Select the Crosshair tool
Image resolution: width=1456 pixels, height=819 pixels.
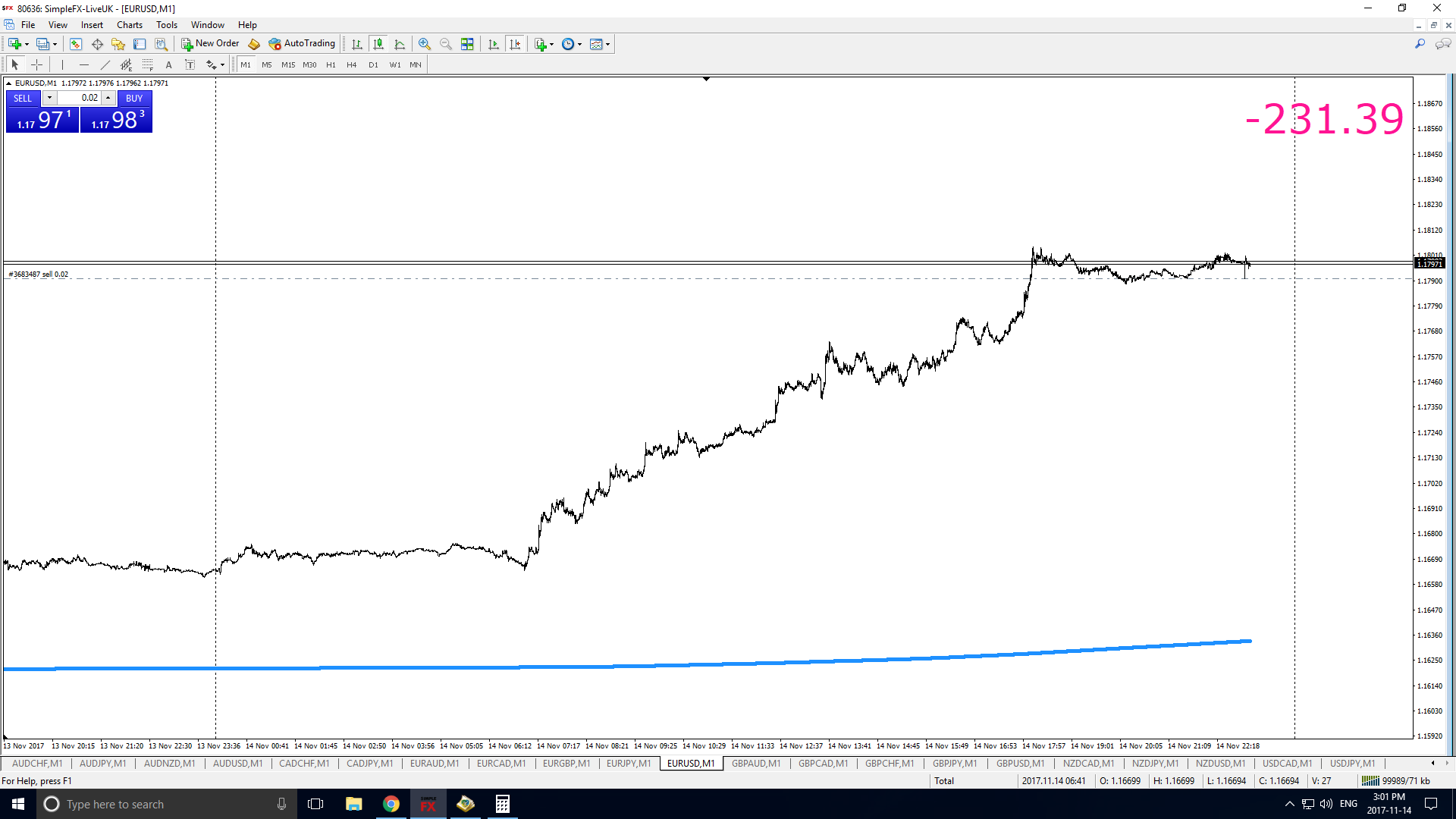(x=36, y=64)
